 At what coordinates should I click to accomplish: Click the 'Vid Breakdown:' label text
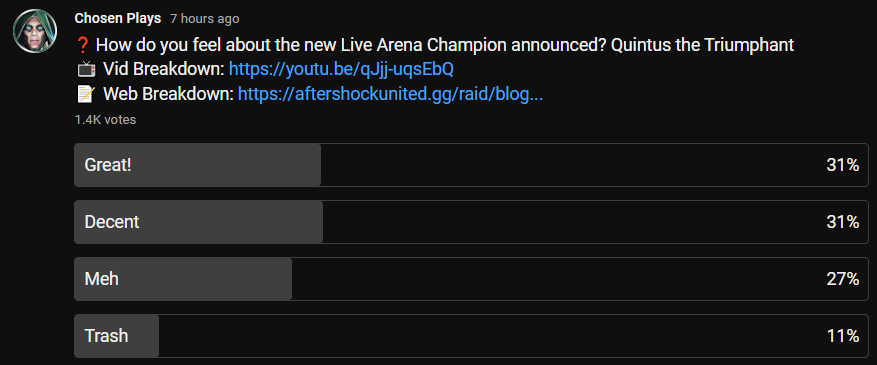point(164,70)
